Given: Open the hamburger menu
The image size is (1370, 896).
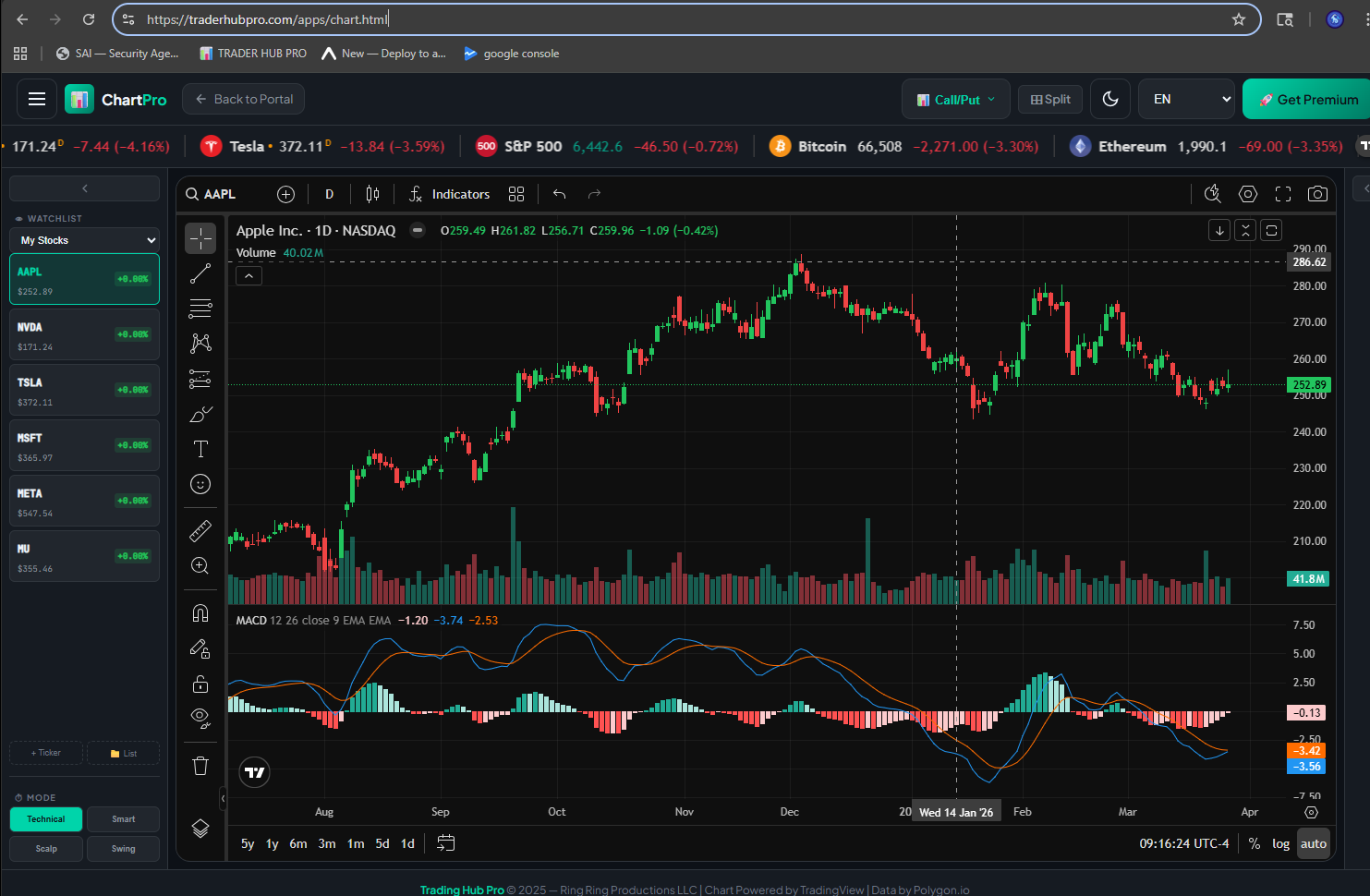Looking at the screenshot, I should (x=36, y=99).
